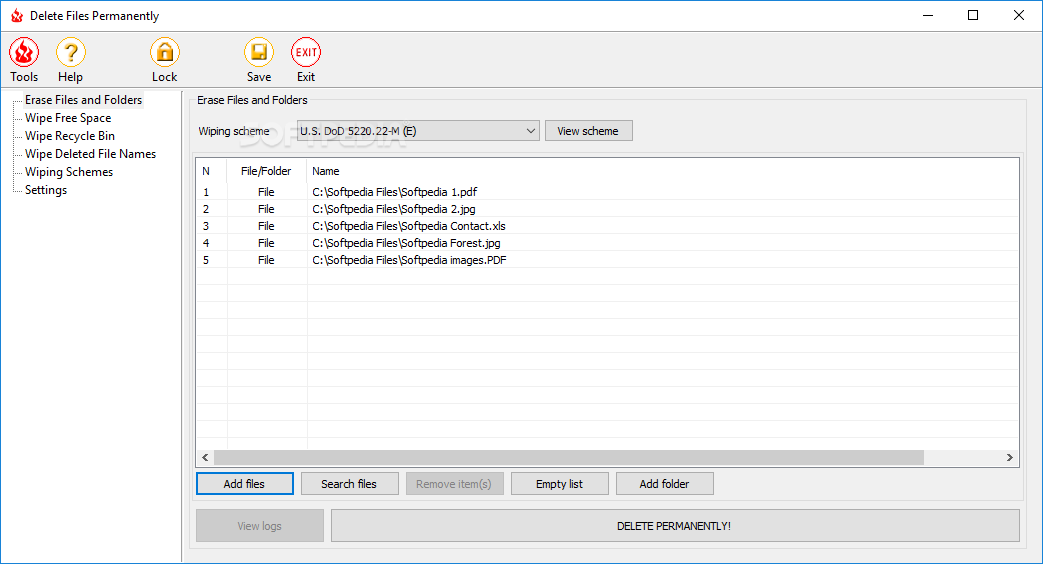Image resolution: width=1043 pixels, height=564 pixels.
Task: Go to Wiping Schemes section
Action: (x=69, y=172)
